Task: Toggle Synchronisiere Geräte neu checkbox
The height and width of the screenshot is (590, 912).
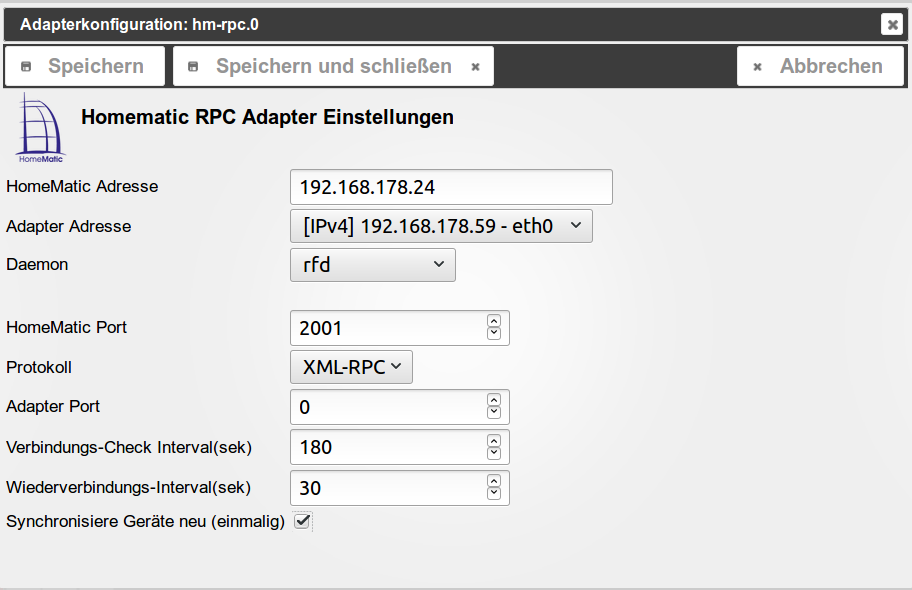Action: (x=302, y=521)
